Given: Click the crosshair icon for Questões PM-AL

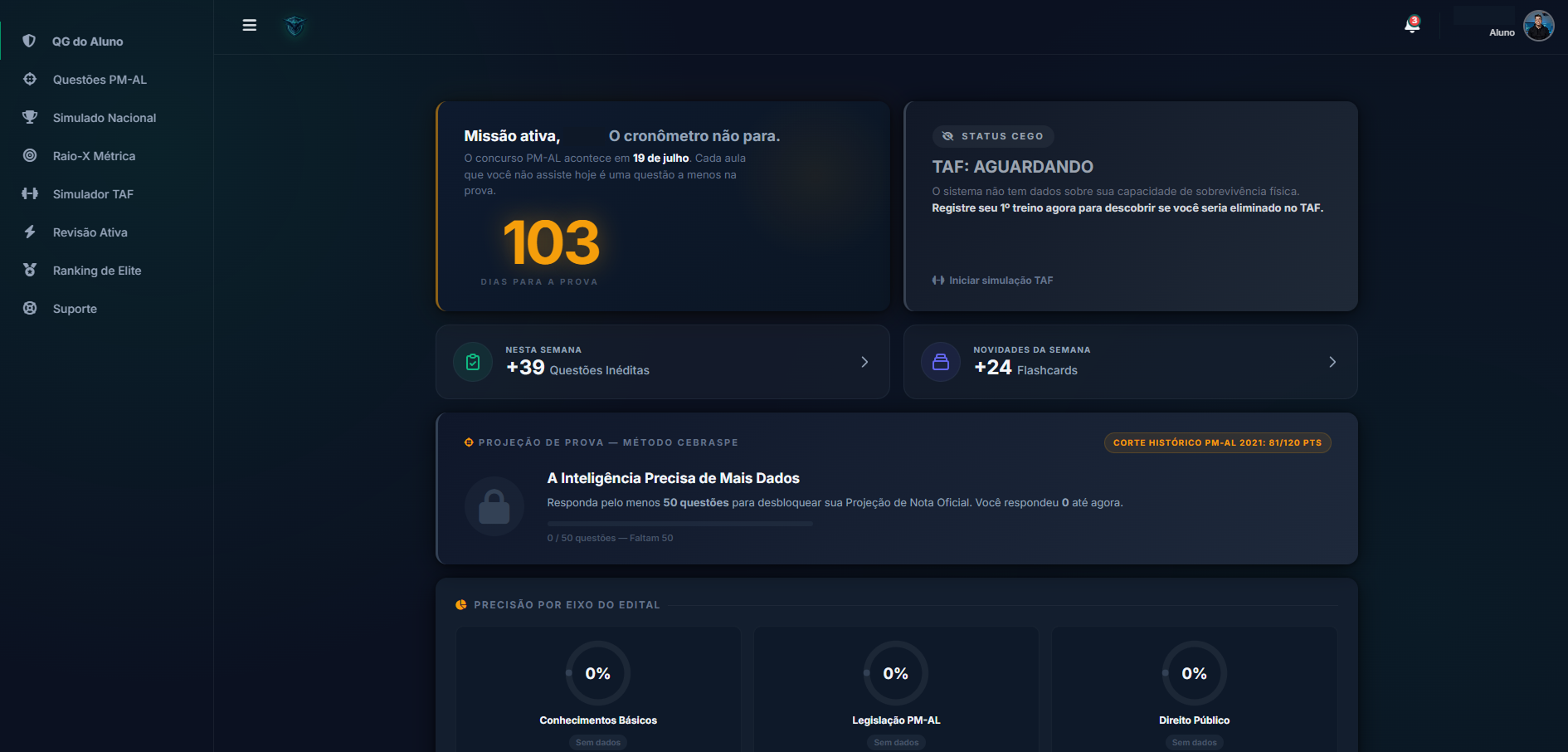Looking at the screenshot, I should [x=30, y=79].
